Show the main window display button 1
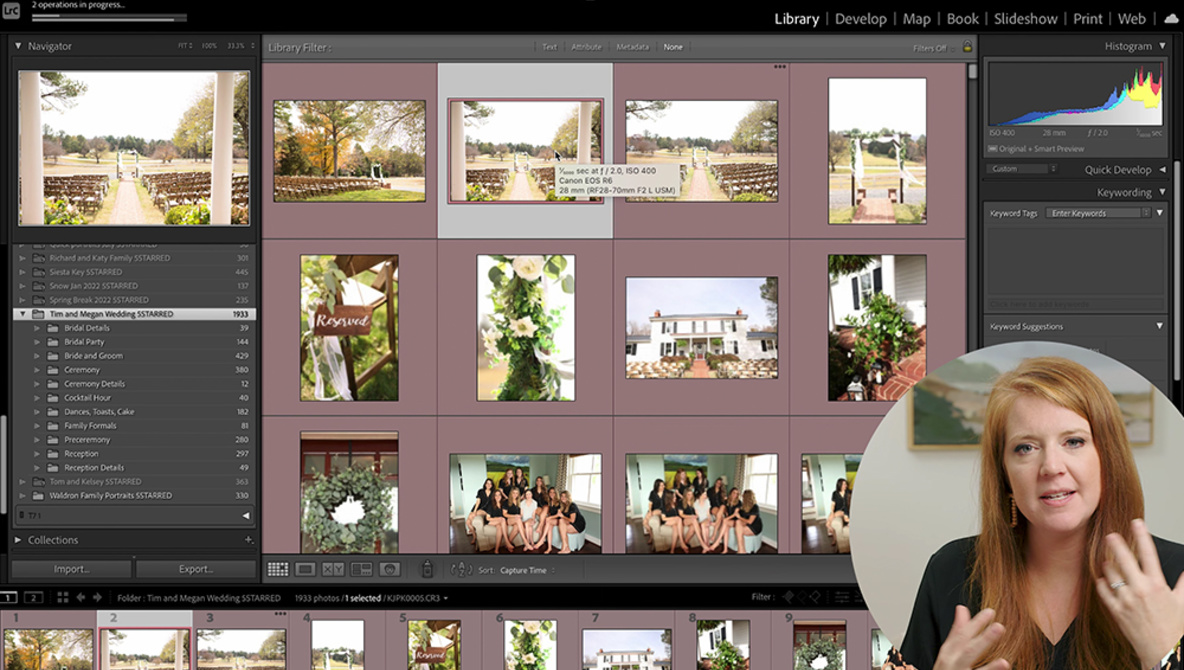Image resolution: width=1184 pixels, height=670 pixels. [x=8, y=597]
